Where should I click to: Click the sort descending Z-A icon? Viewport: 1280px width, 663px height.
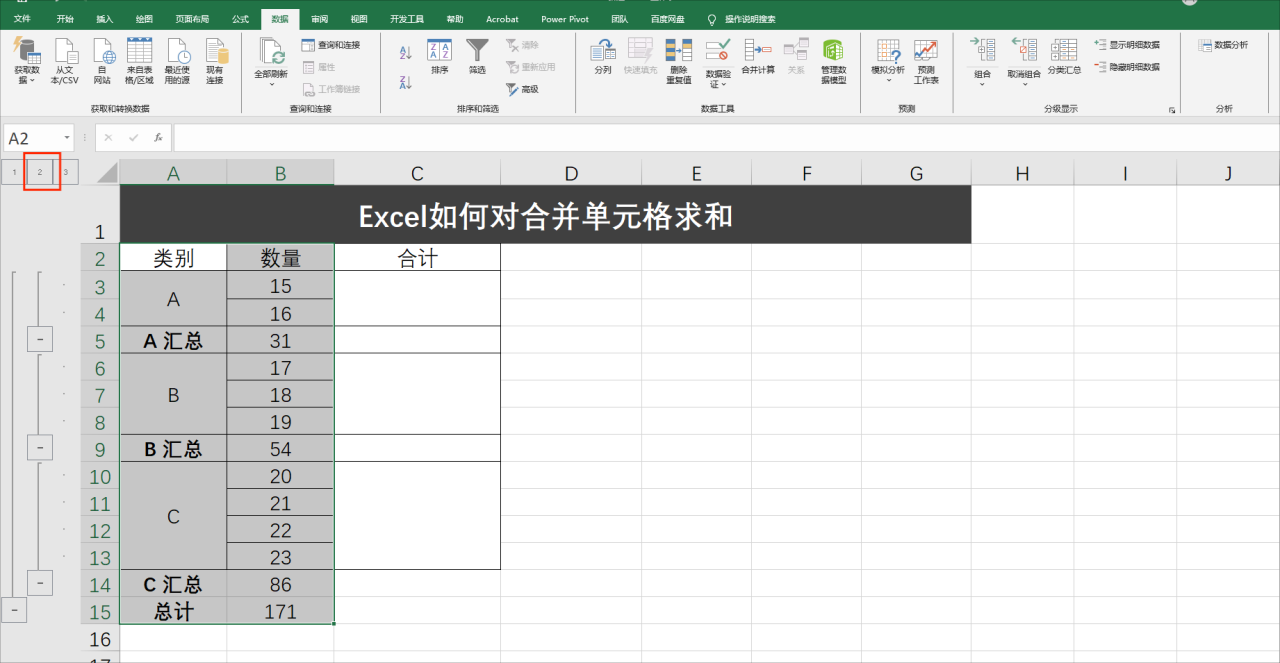tap(406, 83)
